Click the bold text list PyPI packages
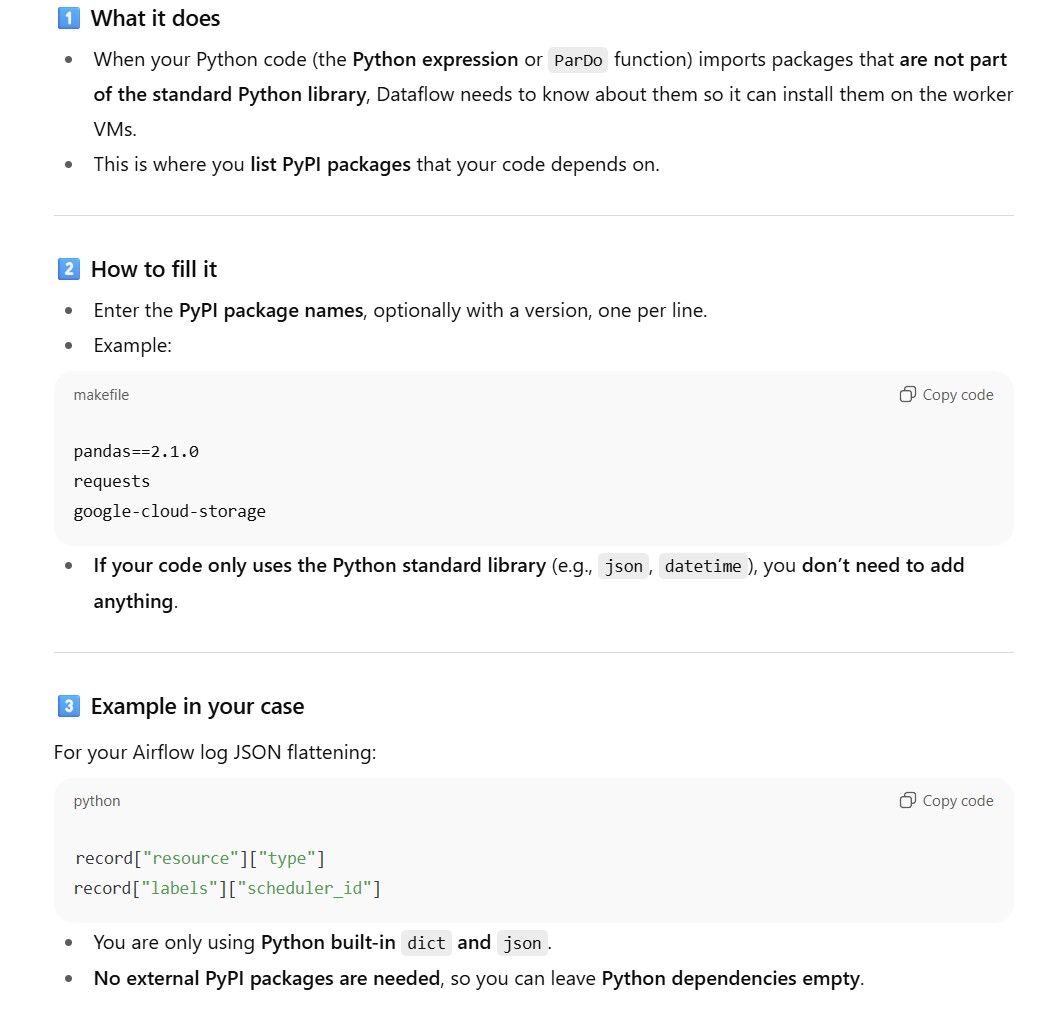This screenshot has width=1044, height=1013. 330,164
